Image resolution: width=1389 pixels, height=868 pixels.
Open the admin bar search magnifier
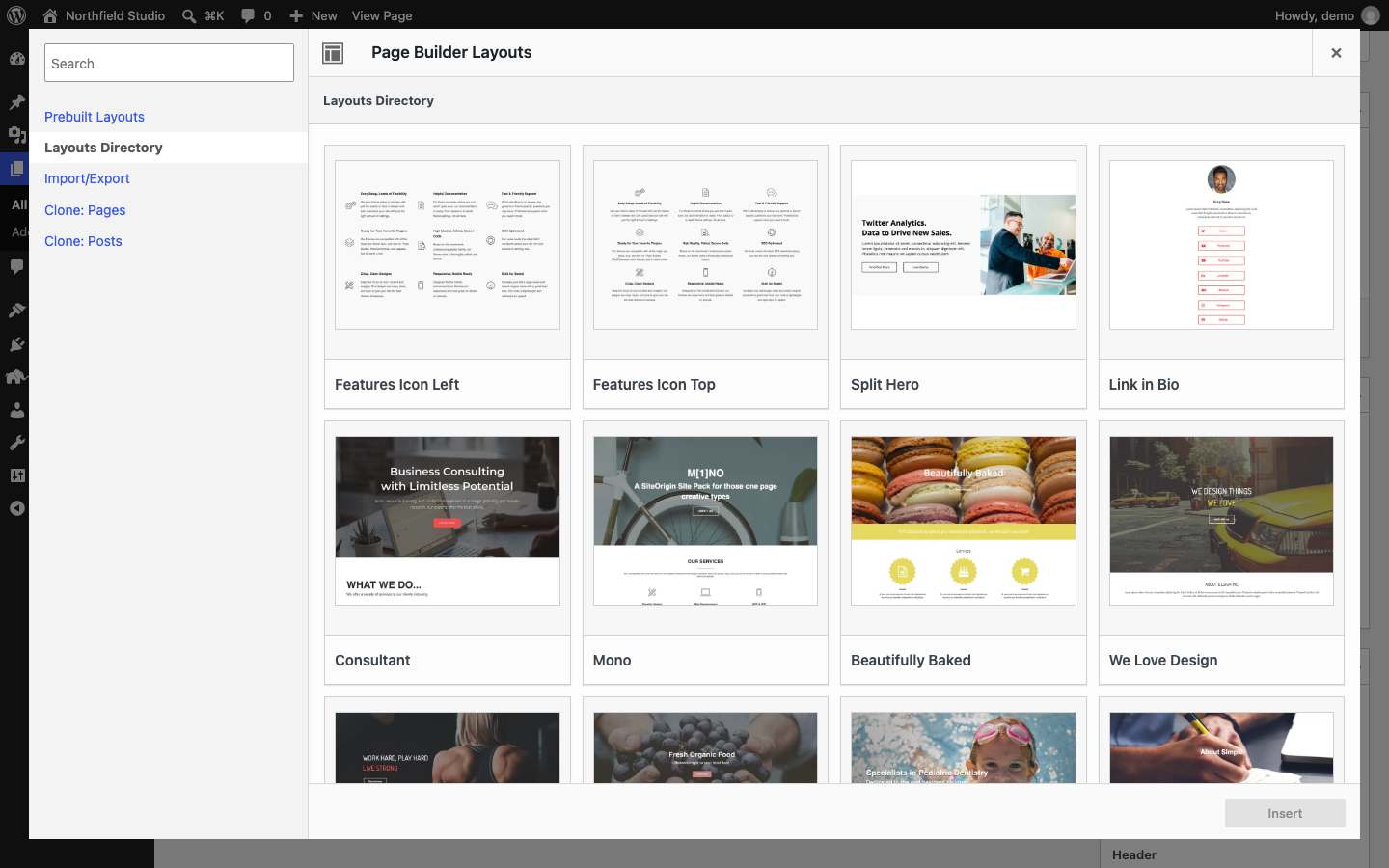pos(189,15)
